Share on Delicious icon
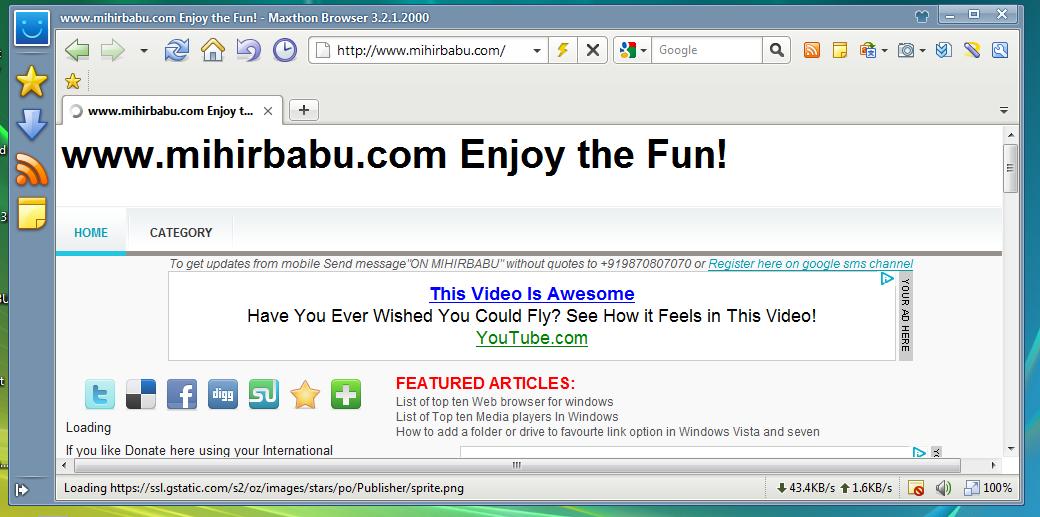 coord(141,394)
